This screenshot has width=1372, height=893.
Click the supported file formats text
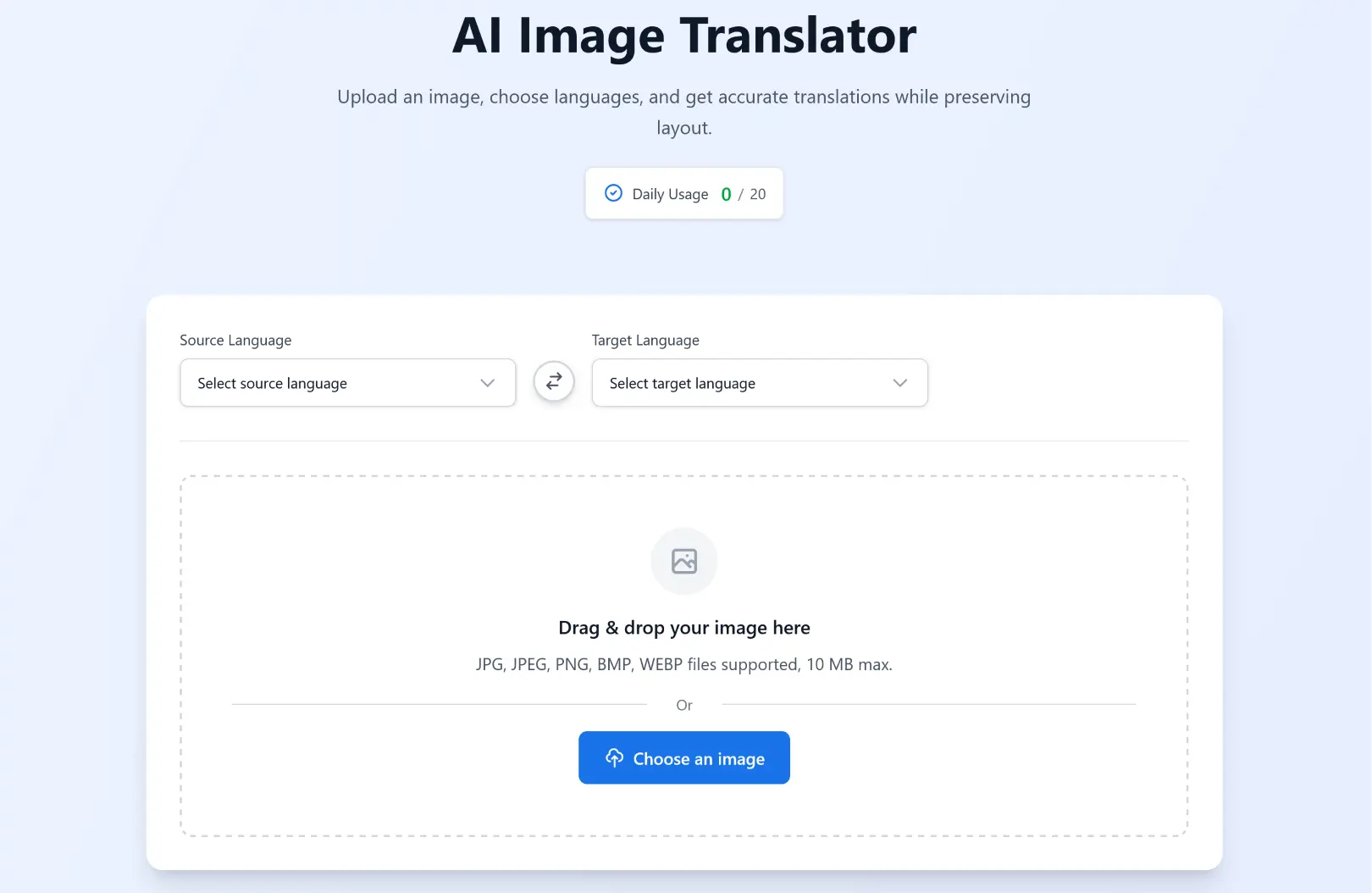[x=684, y=664]
